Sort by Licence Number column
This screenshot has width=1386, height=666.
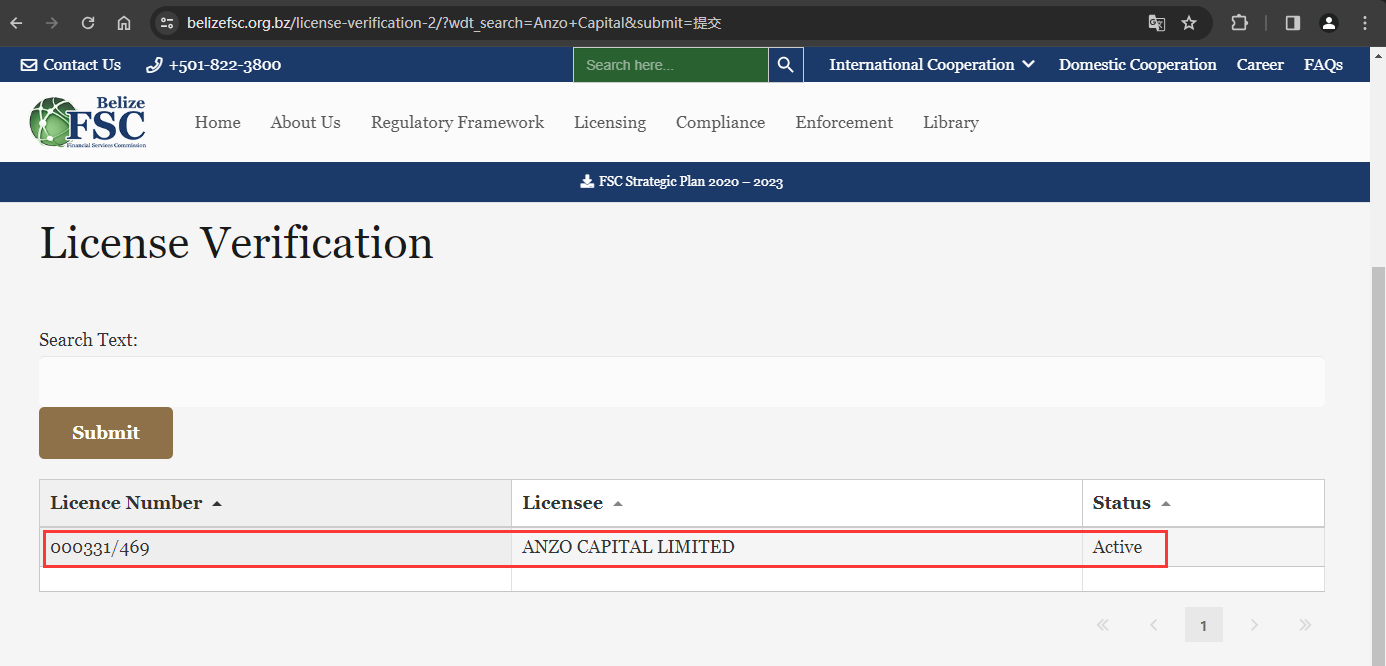[275, 503]
